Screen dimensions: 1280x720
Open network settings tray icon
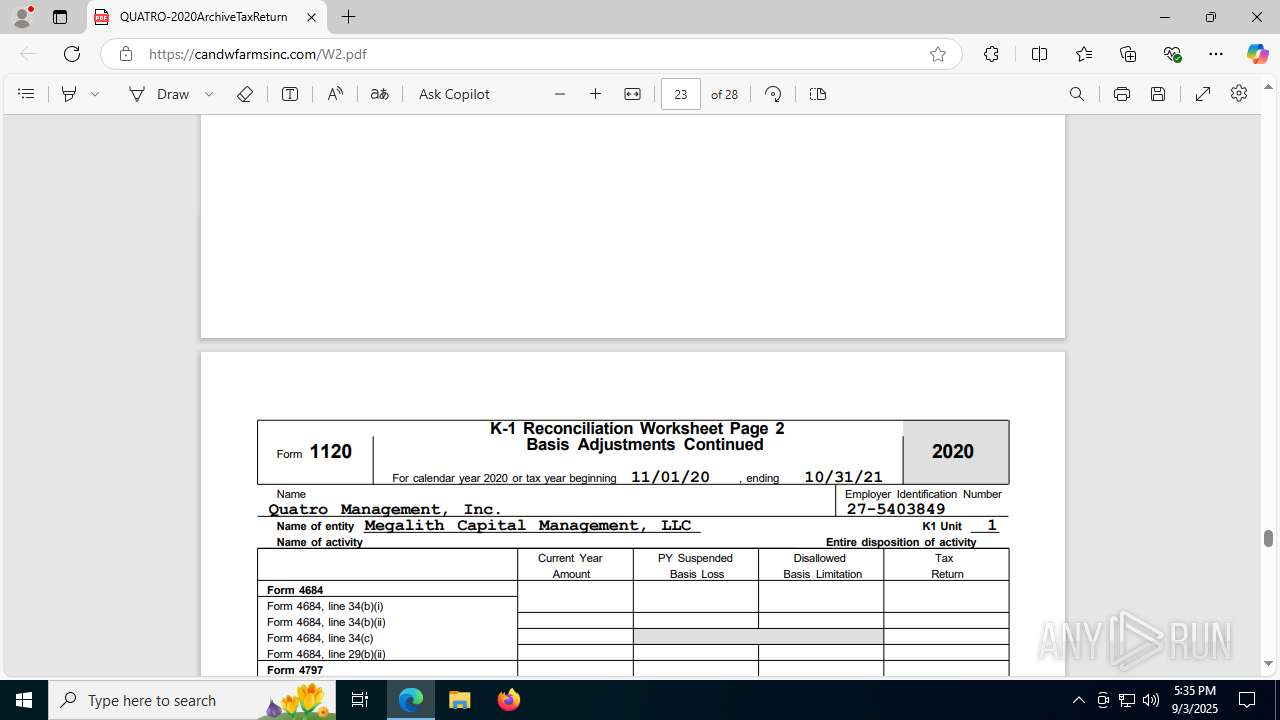coord(1127,700)
